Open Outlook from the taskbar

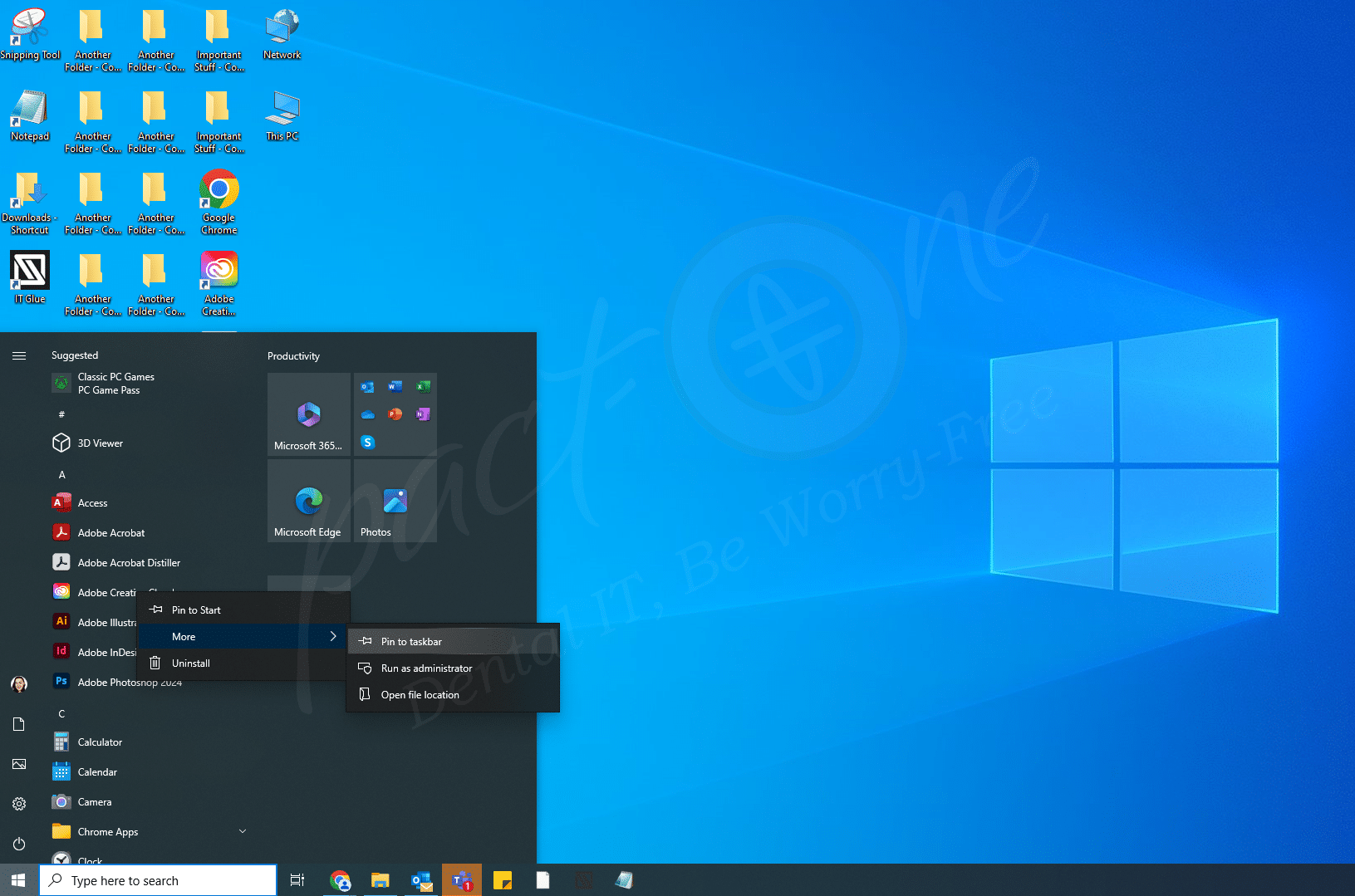click(421, 879)
